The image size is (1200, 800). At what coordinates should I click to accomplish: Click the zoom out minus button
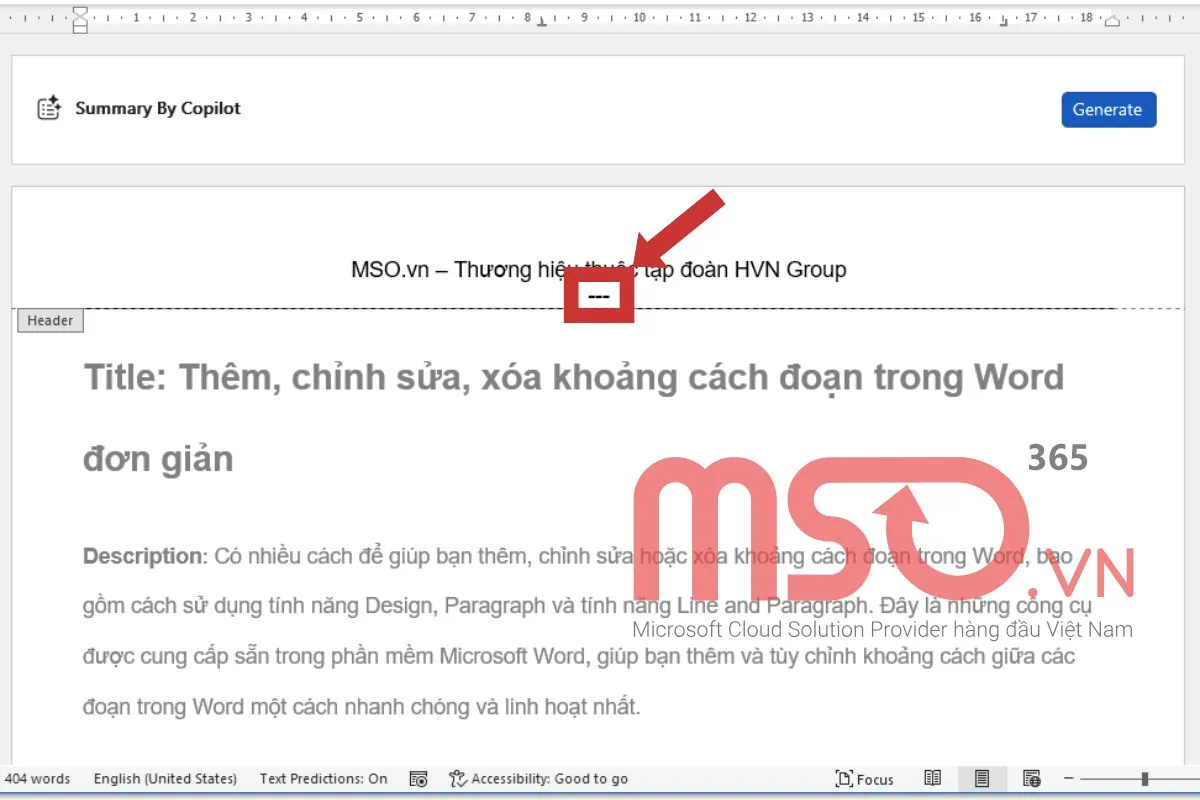pos(1068,779)
